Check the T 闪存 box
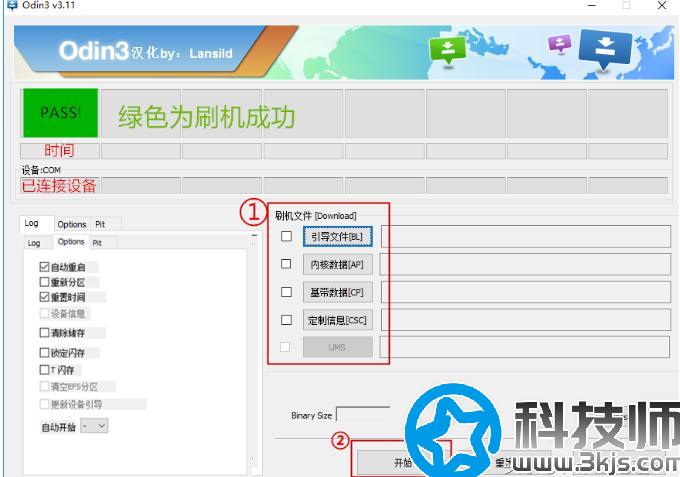The image size is (680, 477). 44,369
